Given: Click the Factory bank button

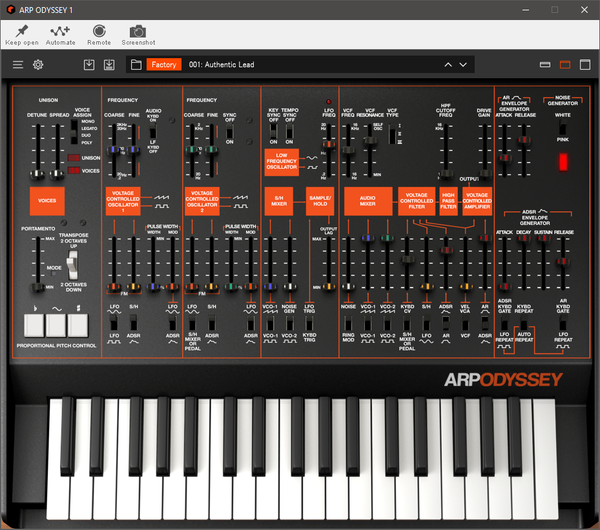Looking at the screenshot, I should 164,65.
